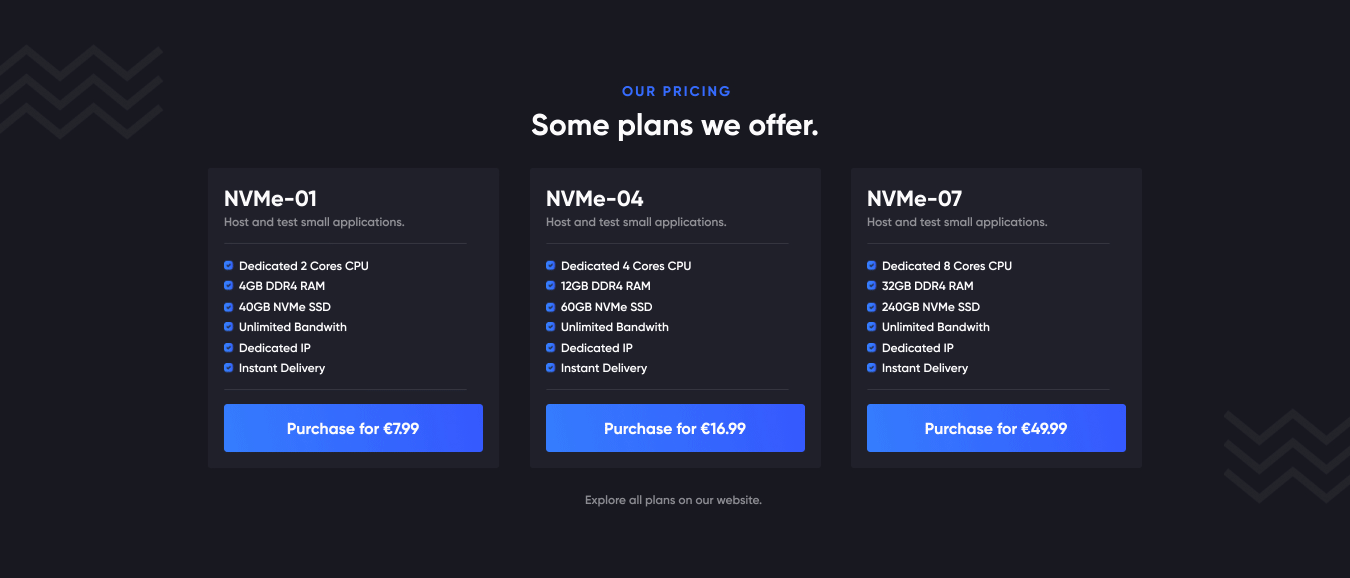
Task: Click checkmark icon beside 4GB DDR4 RAM
Action: pos(229,286)
